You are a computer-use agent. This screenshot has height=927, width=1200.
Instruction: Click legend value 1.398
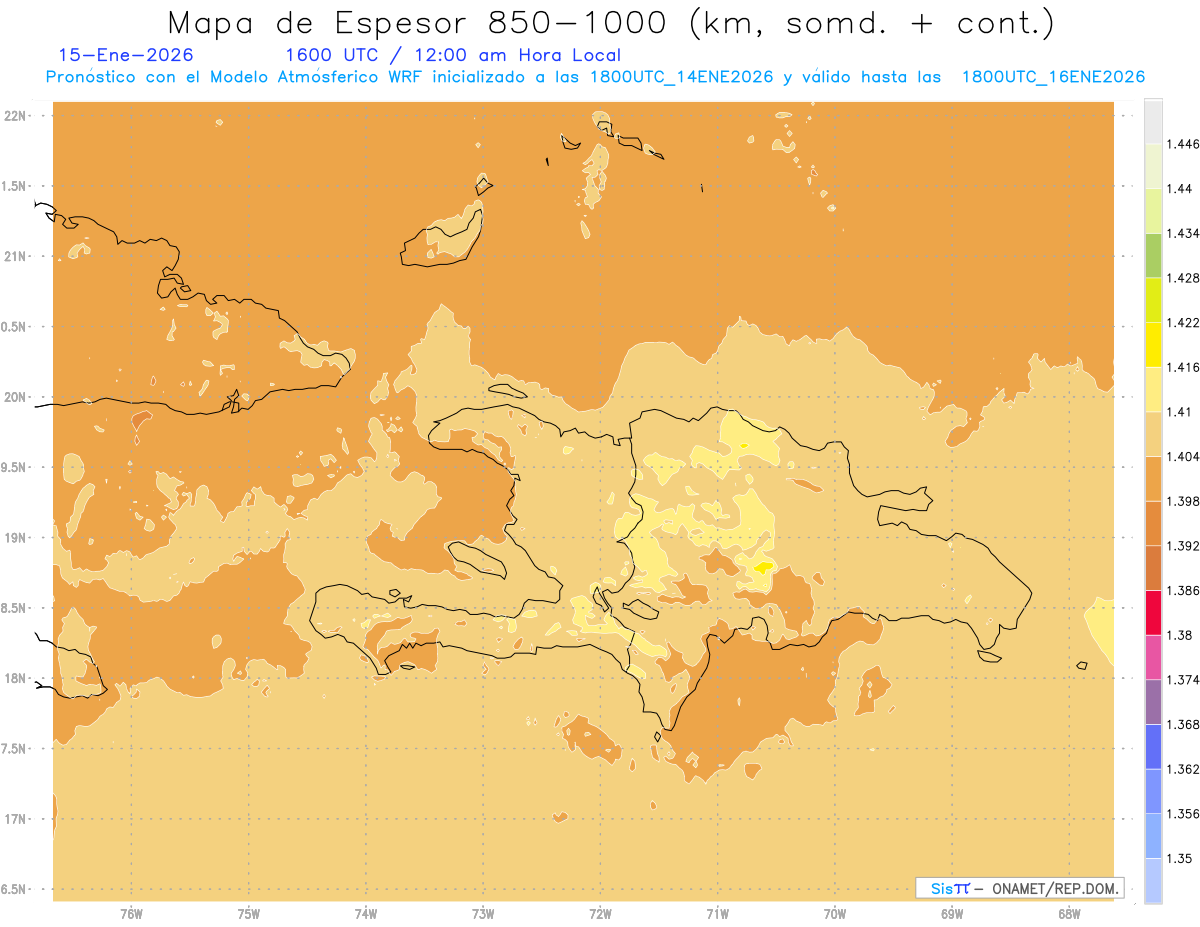coord(1182,501)
